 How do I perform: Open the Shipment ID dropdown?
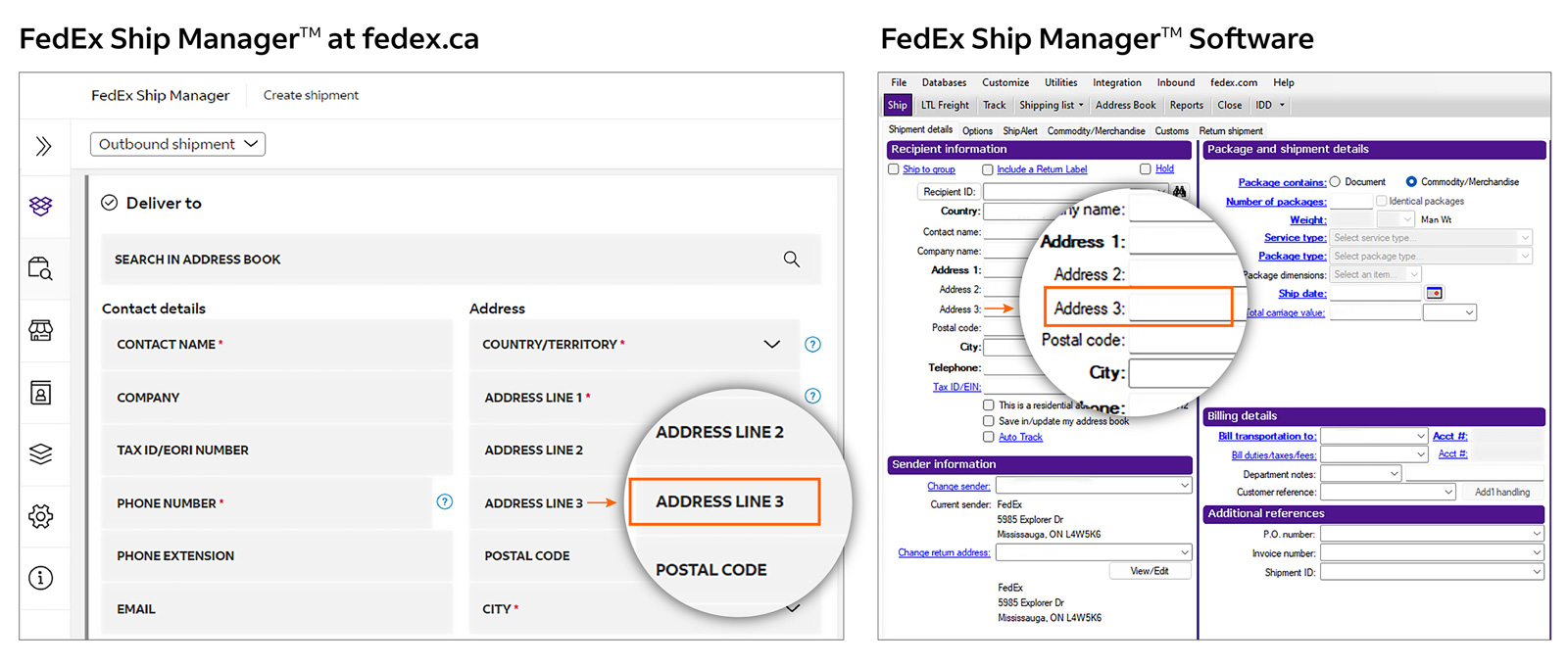pos(1433,572)
